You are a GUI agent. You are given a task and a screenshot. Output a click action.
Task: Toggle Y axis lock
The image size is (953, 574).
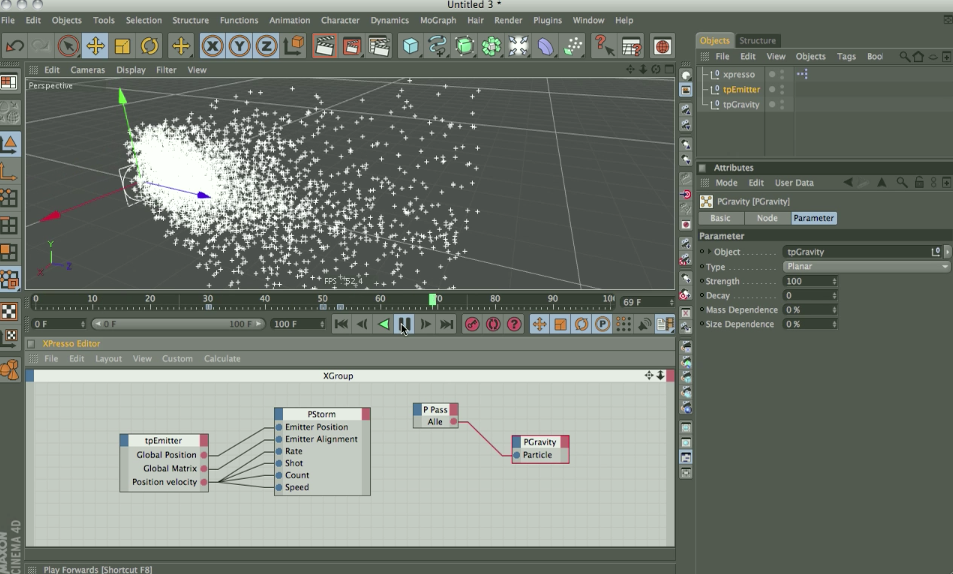[x=239, y=46]
